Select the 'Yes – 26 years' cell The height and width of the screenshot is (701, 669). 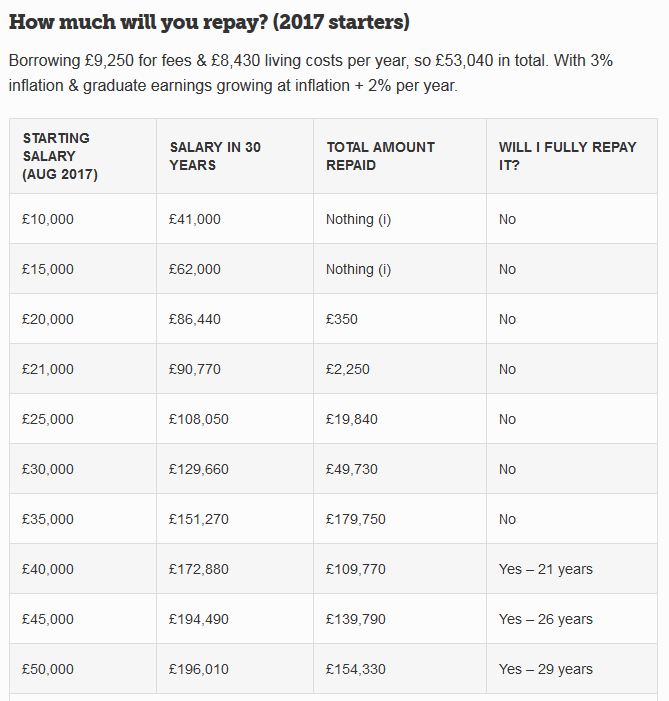pyautogui.click(x=572, y=619)
